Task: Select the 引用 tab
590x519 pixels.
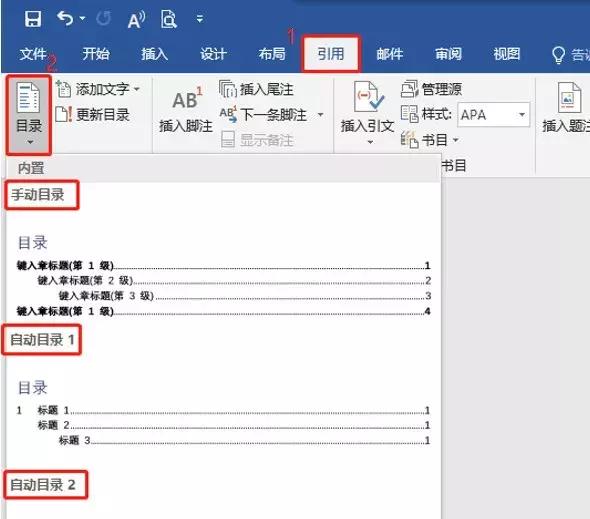Action: [x=331, y=54]
